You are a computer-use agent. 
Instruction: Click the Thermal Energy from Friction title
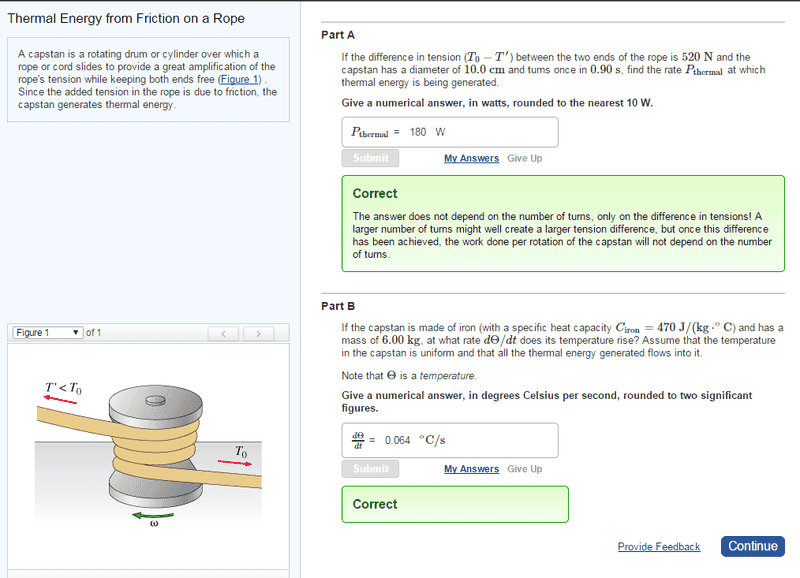tap(126, 19)
